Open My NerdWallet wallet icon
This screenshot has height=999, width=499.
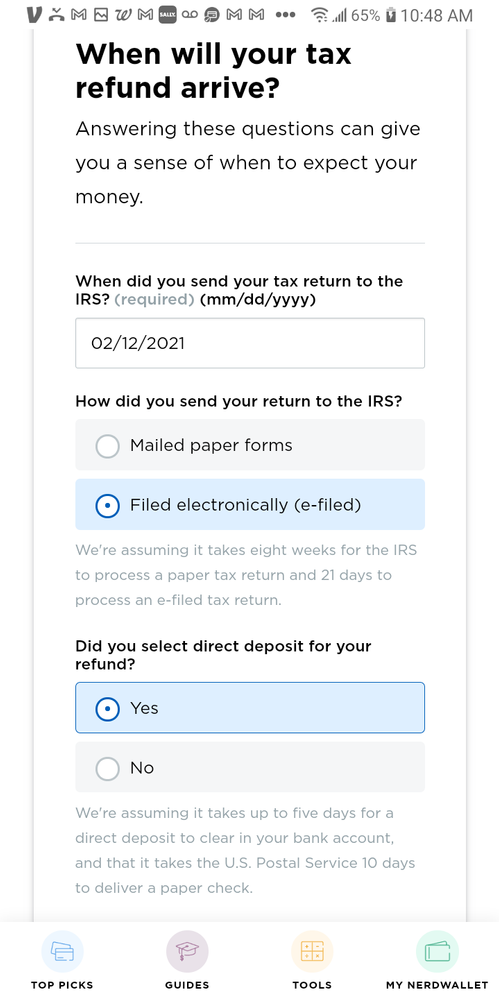pyautogui.click(x=437, y=951)
